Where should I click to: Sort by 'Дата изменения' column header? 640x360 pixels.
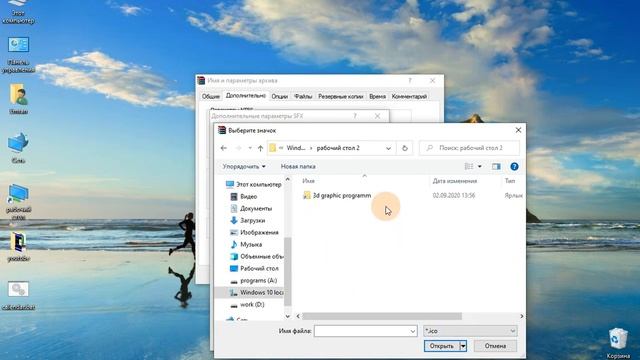tap(455, 181)
